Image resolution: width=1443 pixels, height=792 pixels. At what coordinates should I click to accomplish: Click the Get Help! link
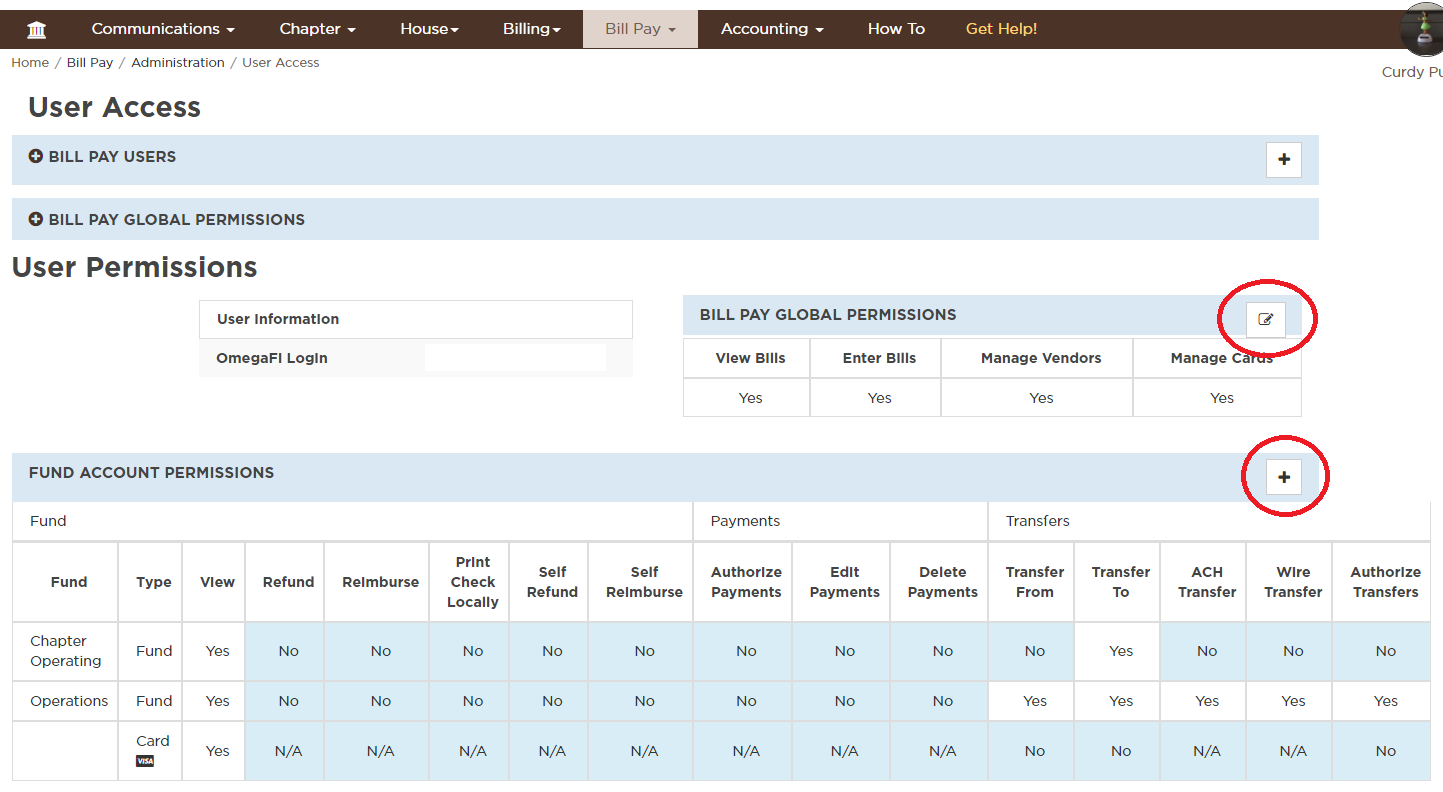coord(1001,29)
